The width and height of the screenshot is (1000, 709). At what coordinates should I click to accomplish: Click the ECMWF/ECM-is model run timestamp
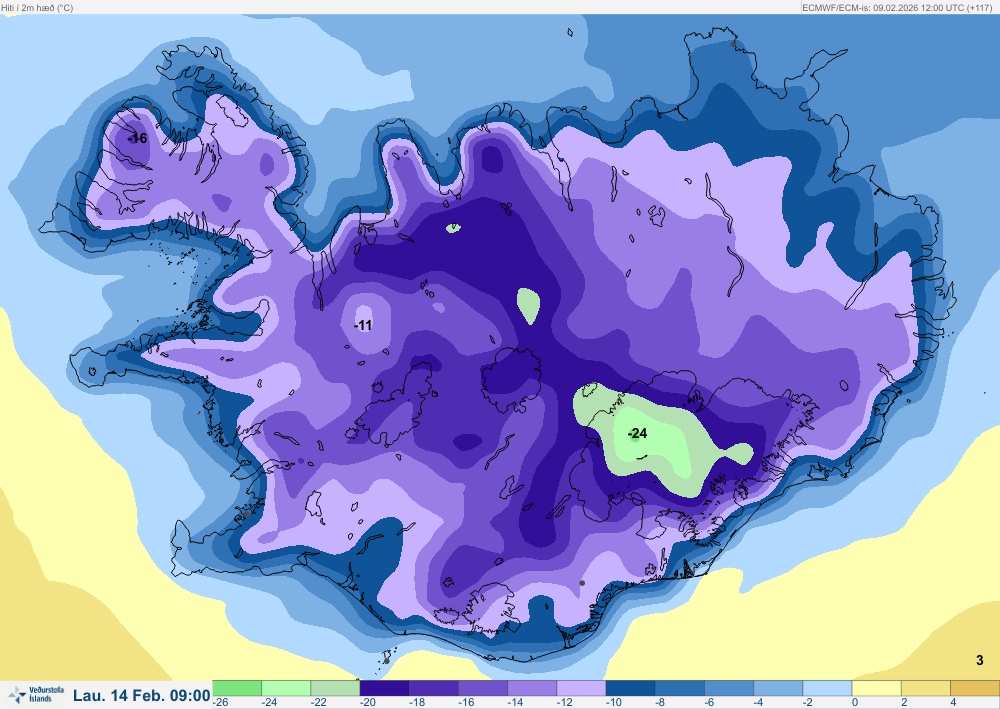[x=896, y=8]
